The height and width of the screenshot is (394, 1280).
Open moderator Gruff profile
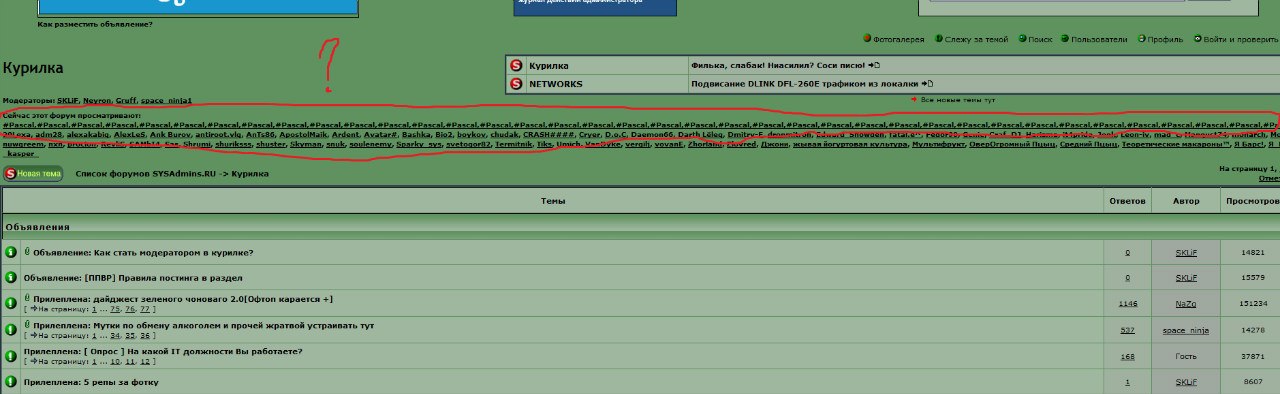coord(126,101)
